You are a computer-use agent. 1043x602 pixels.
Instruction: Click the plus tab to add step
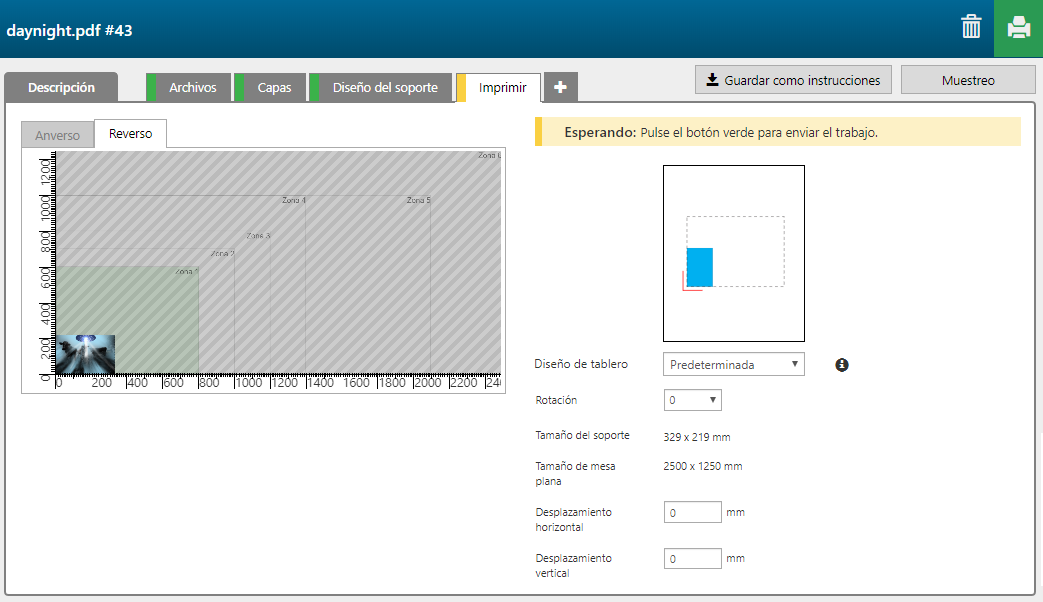(x=560, y=88)
